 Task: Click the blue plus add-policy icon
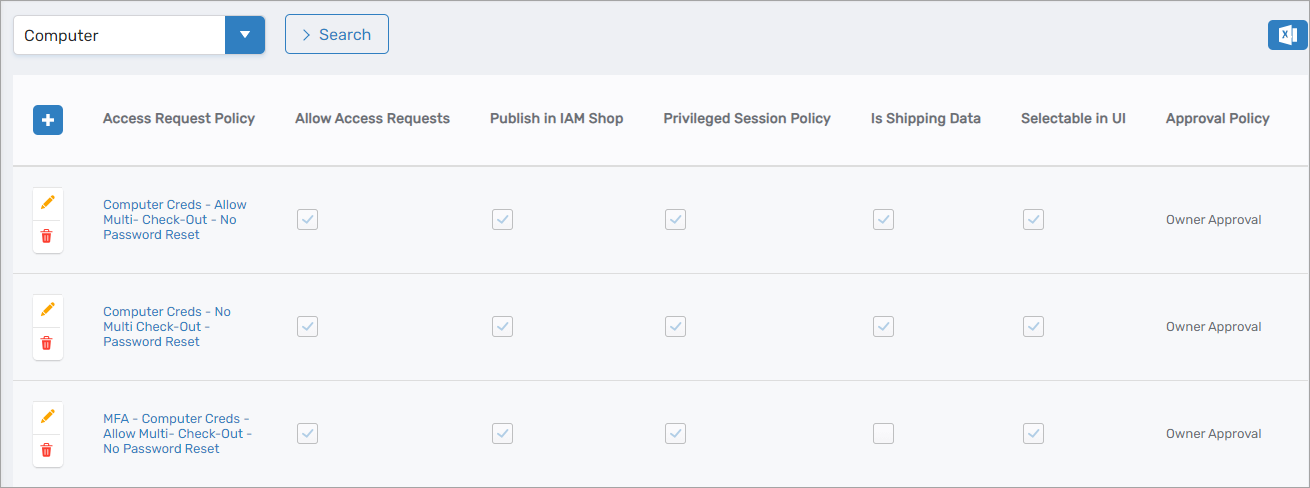tap(48, 121)
